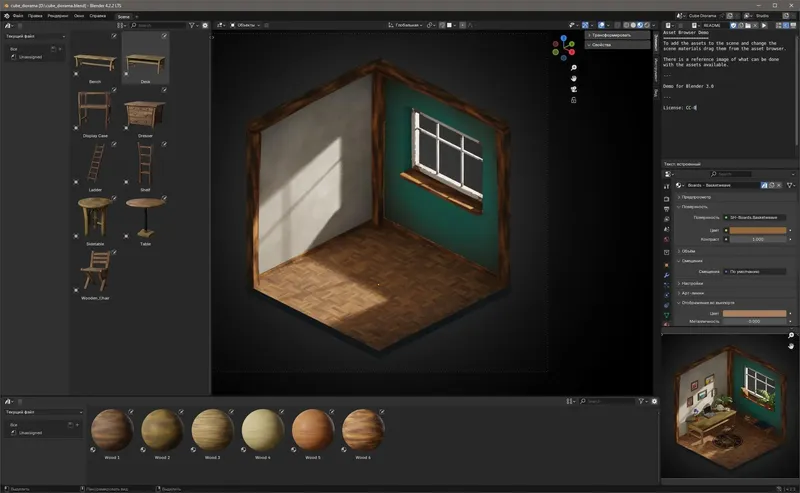Viewport: 800px width, 493px height.
Task: Toggle lock camera to view icon
Action: tap(573, 100)
